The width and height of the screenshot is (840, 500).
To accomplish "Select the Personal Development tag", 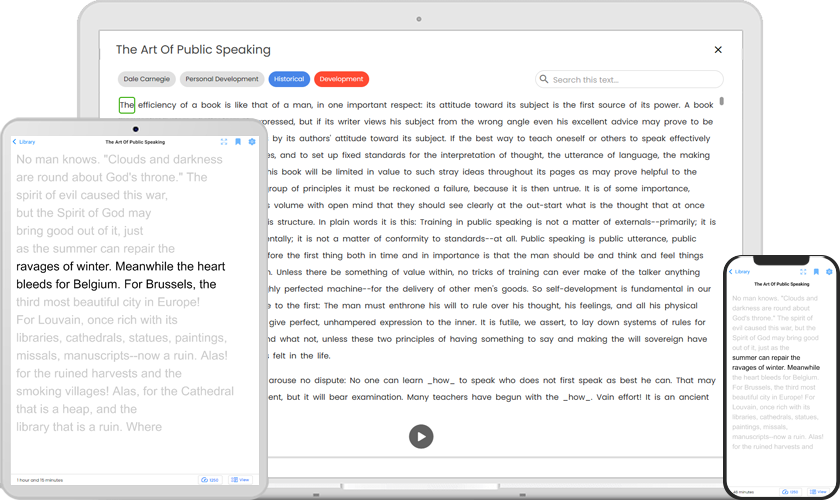I will 222,79.
